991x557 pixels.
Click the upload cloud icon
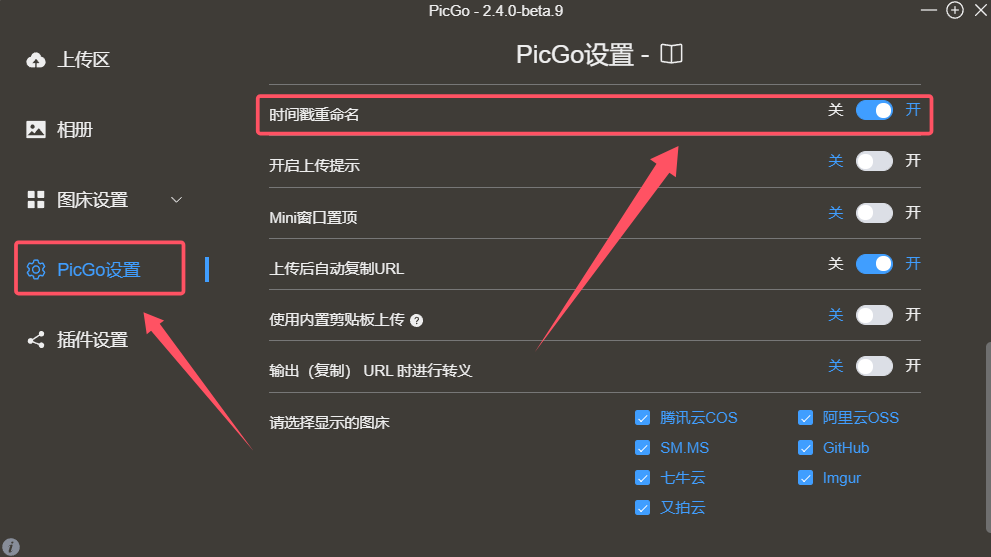[36, 60]
